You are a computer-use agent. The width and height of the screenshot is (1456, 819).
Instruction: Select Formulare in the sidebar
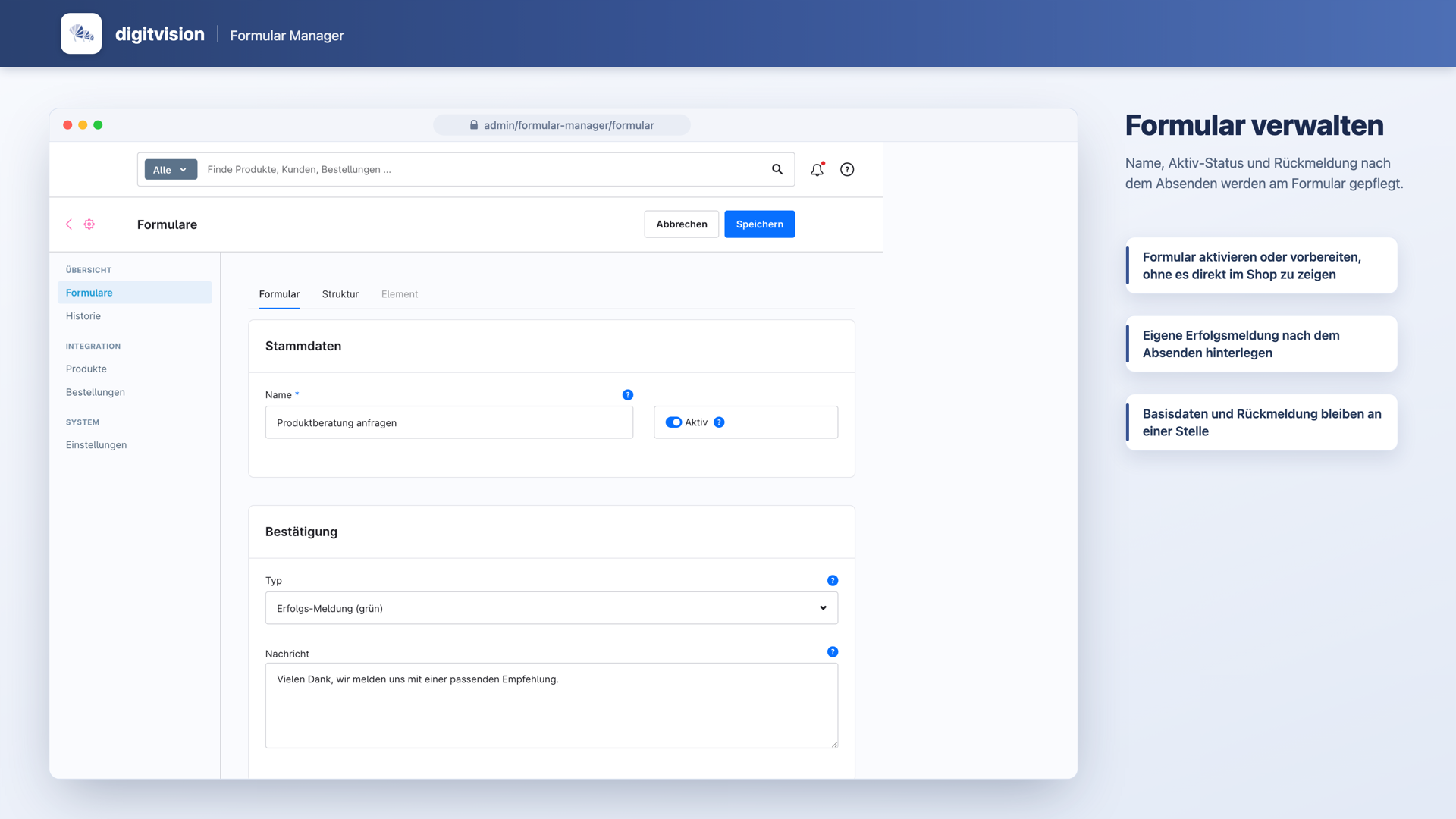tap(134, 293)
